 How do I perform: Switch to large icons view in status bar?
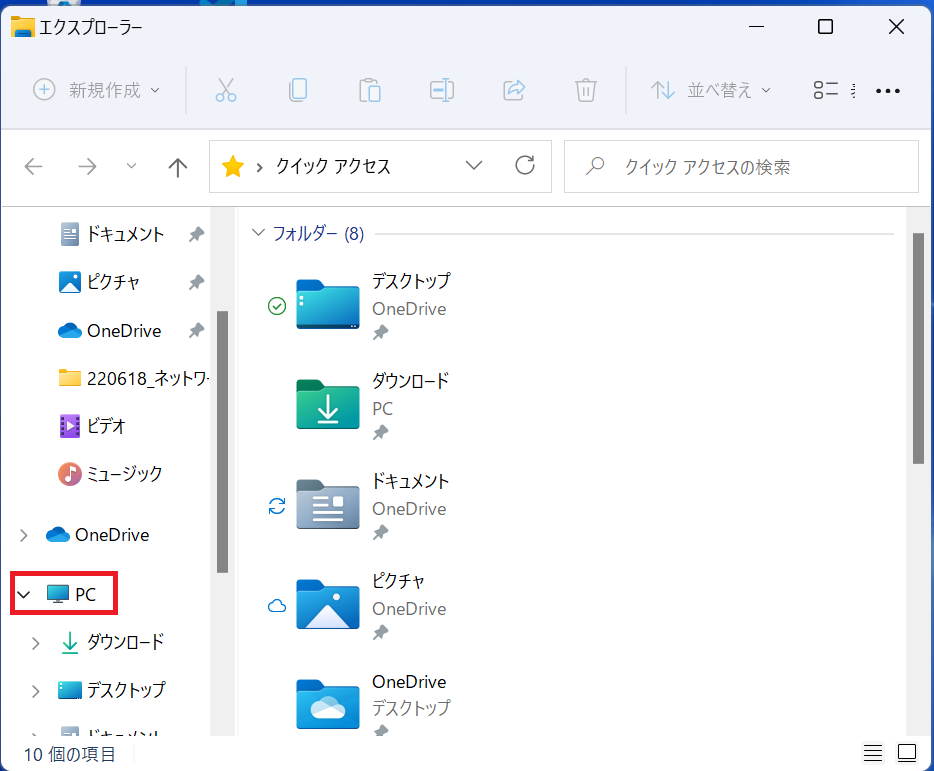(907, 753)
